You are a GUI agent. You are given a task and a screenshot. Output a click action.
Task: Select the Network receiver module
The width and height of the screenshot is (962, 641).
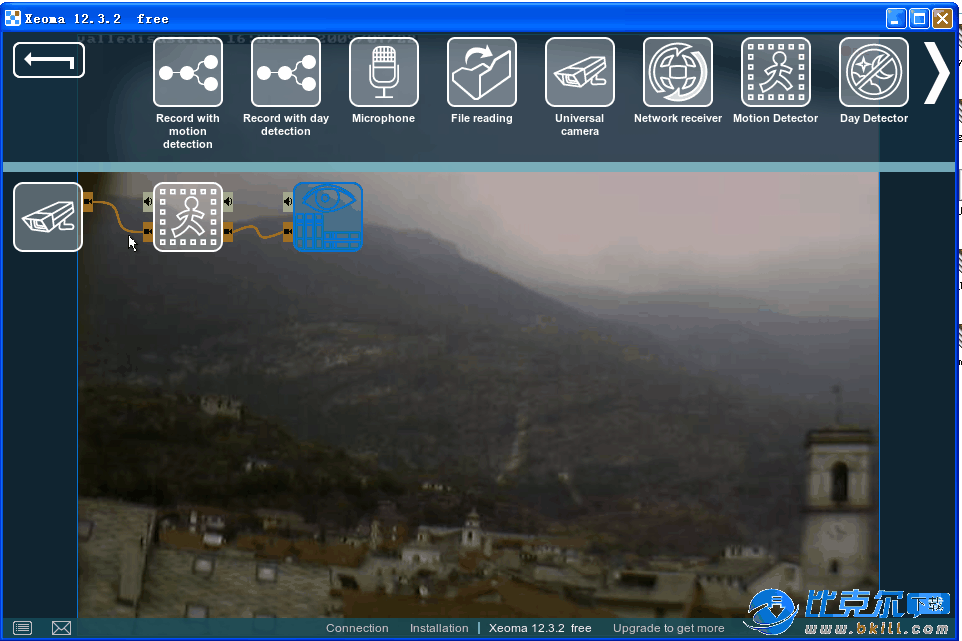tap(678, 72)
